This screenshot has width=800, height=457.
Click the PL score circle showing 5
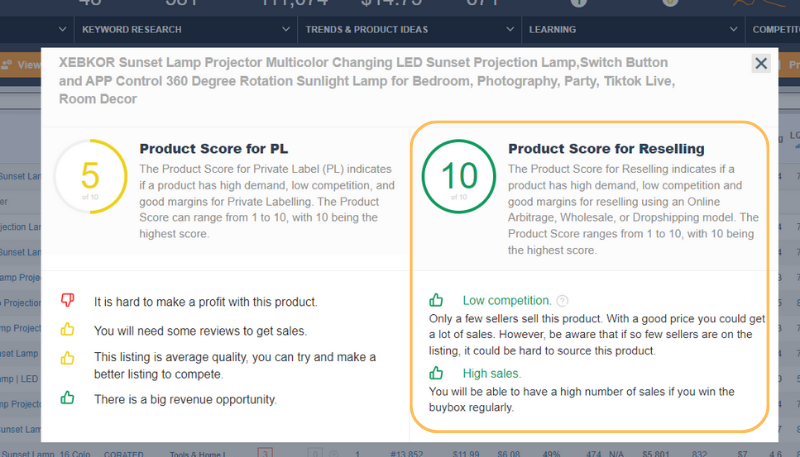[x=90, y=176]
